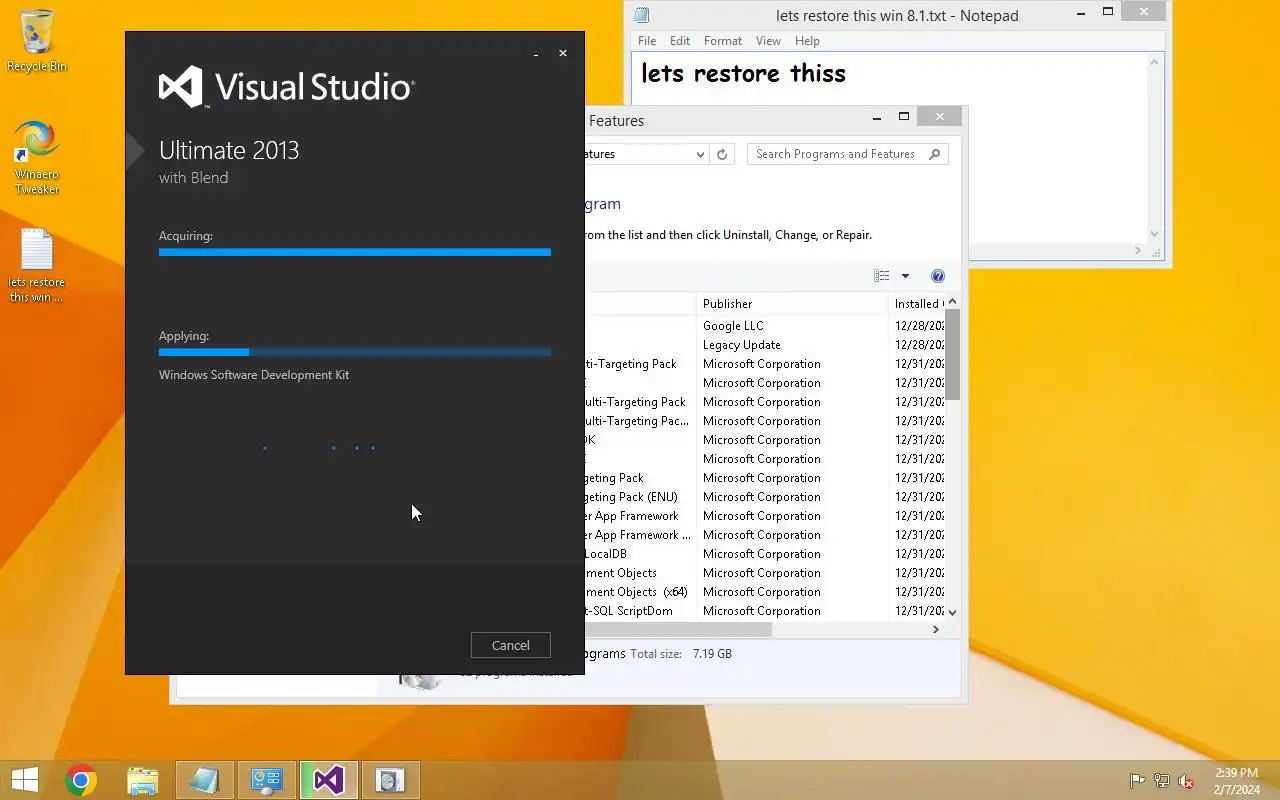The height and width of the screenshot is (800, 1280).
Task: Click the search magnifier in Programs and Features
Action: coord(934,154)
